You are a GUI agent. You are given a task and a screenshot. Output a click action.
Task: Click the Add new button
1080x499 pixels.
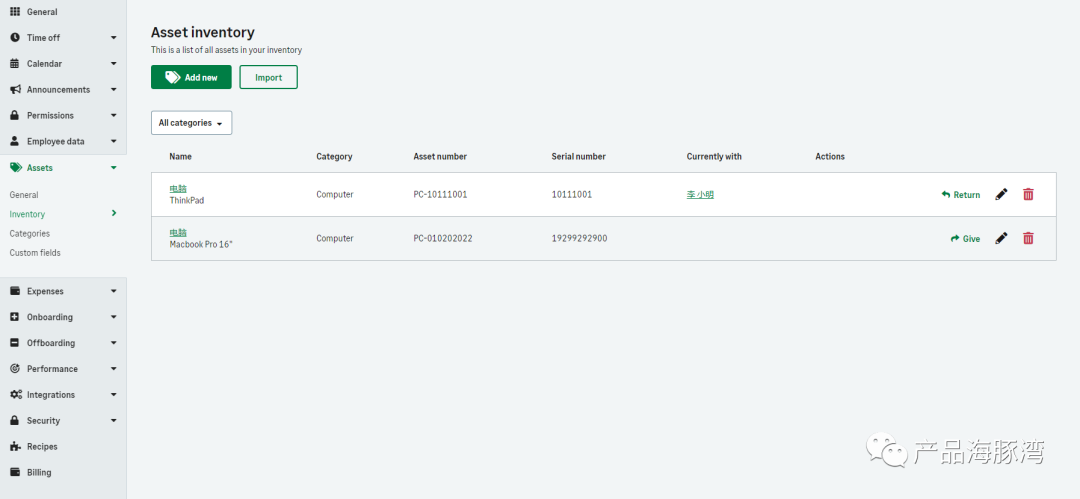191,77
